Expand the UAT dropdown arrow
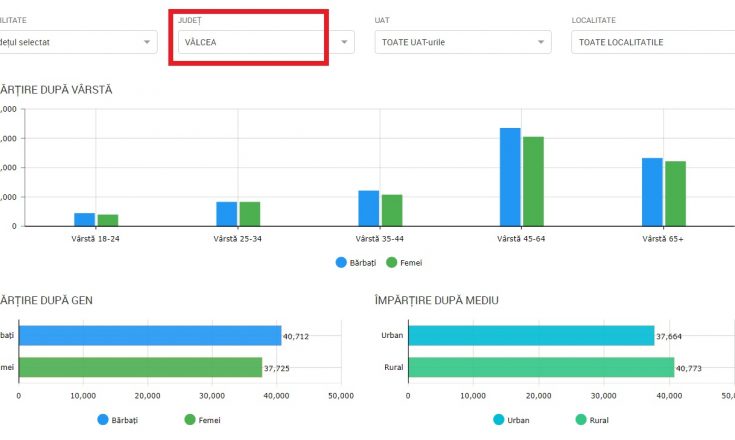This screenshot has height=440, width=735. (x=541, y=42)
